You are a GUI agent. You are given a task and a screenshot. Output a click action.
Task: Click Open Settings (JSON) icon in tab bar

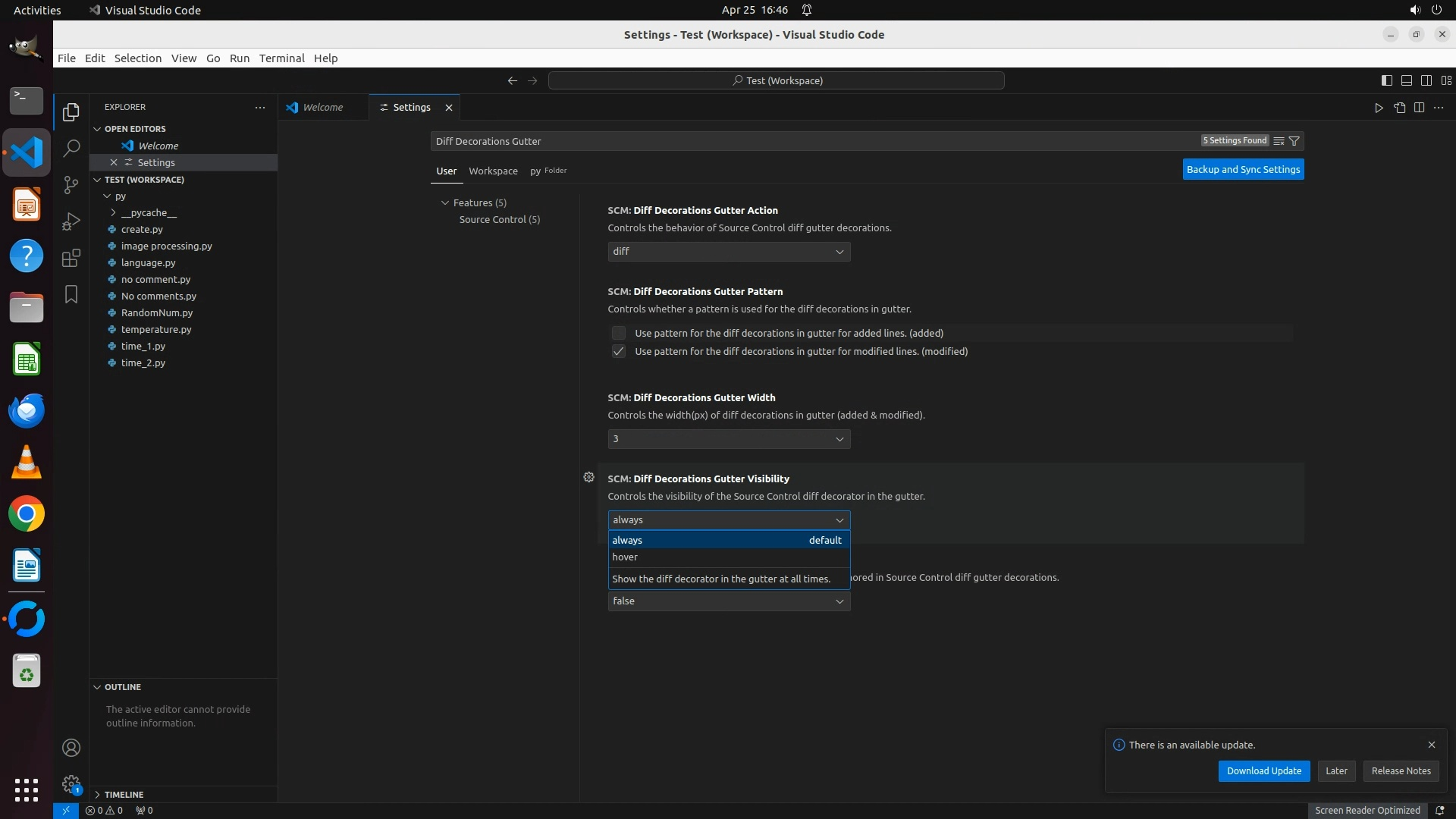(1399, 108)
